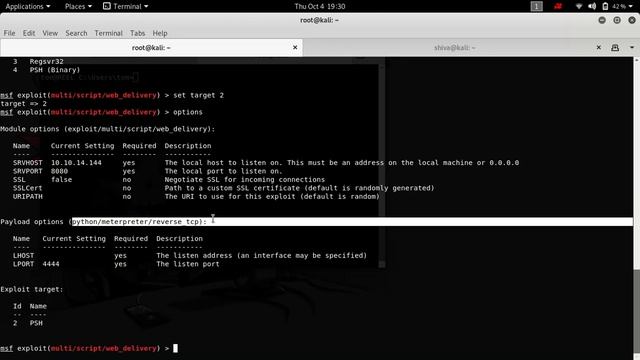Image resolution: width=640 pixels, height=360 pixels.
Task: Close the root@kali tab
Action: point(295,47)
